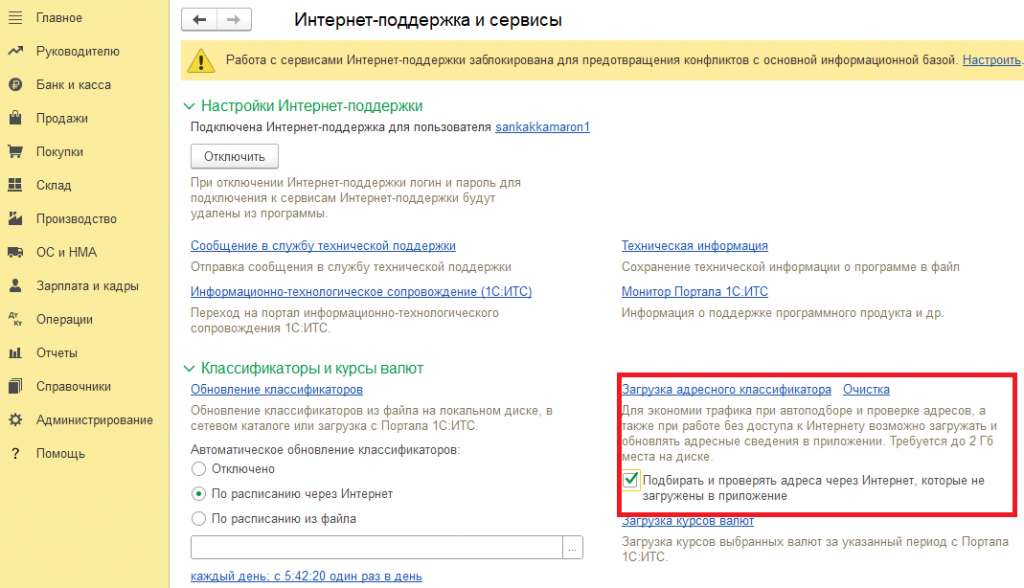Open the Техническая информация link
This screenshot has width=1024, height=588.
click(694, 246)
